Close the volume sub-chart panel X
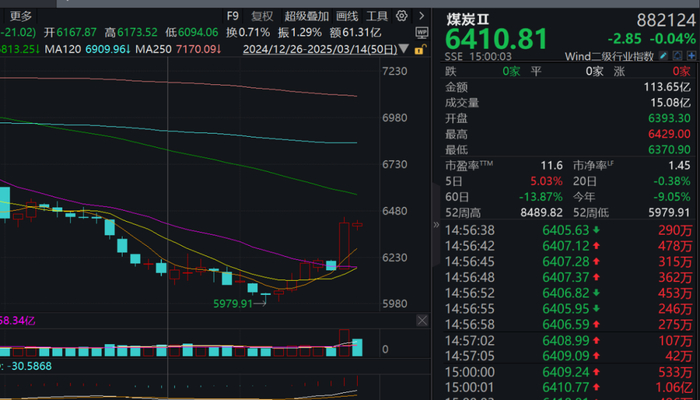The image size is (700, 400). [x=422, y=320]
